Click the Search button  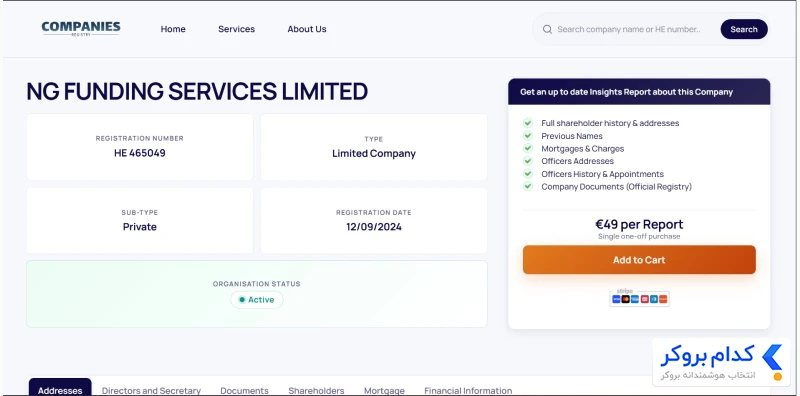(744, 29)
